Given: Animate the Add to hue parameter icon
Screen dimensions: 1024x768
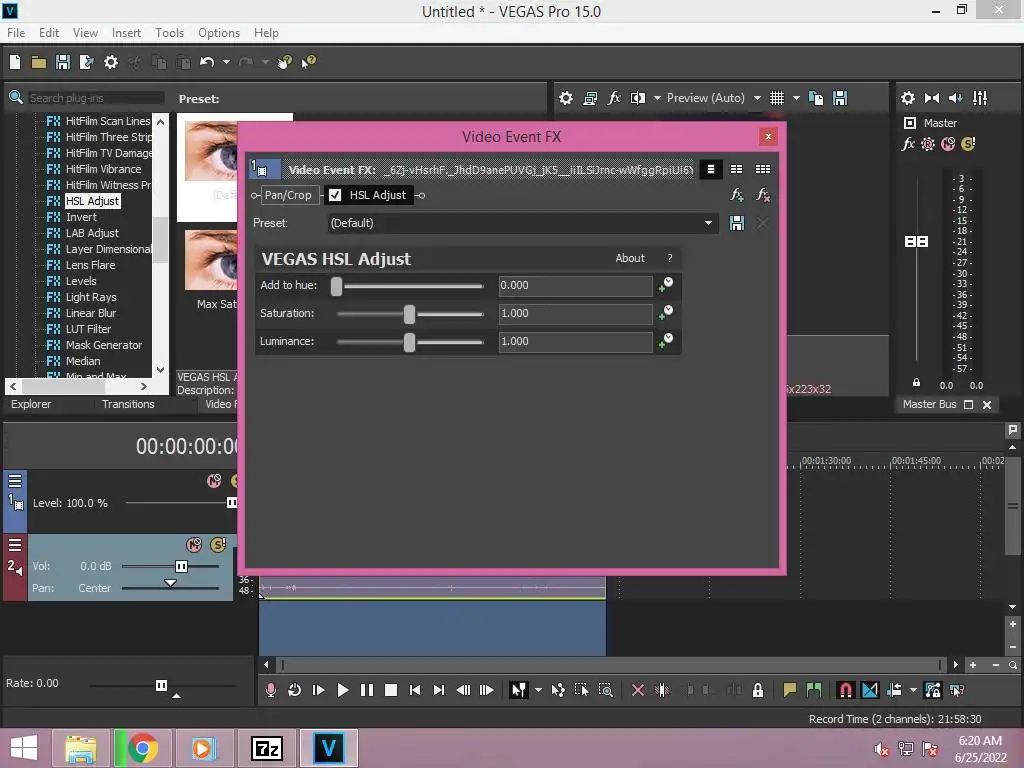Looking at the screenshot, I should [x=665, y=285].
